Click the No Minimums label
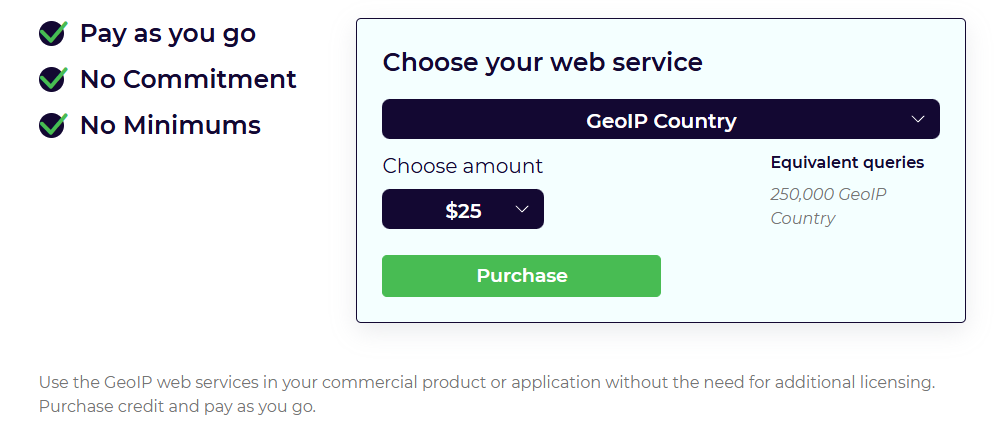The height and width of the screenshot is (425, 1007). (x=170, y=125)
